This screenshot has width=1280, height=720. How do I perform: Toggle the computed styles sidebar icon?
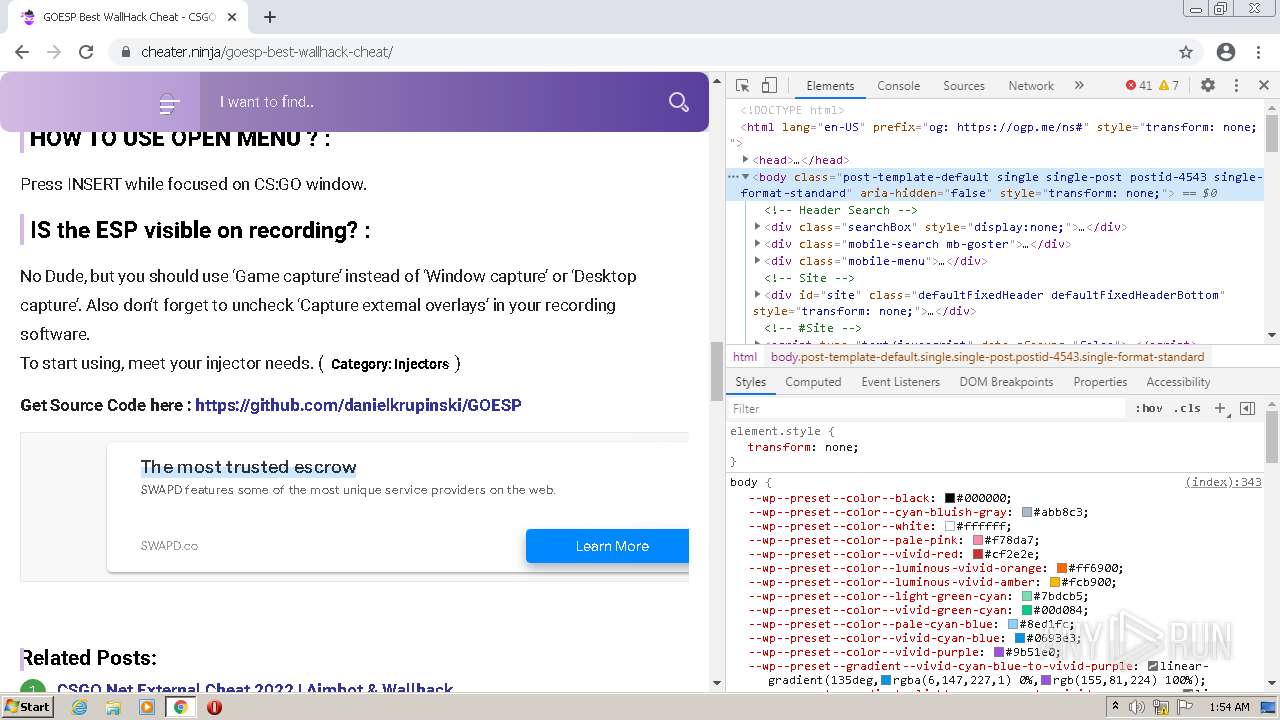point(1247,409)
